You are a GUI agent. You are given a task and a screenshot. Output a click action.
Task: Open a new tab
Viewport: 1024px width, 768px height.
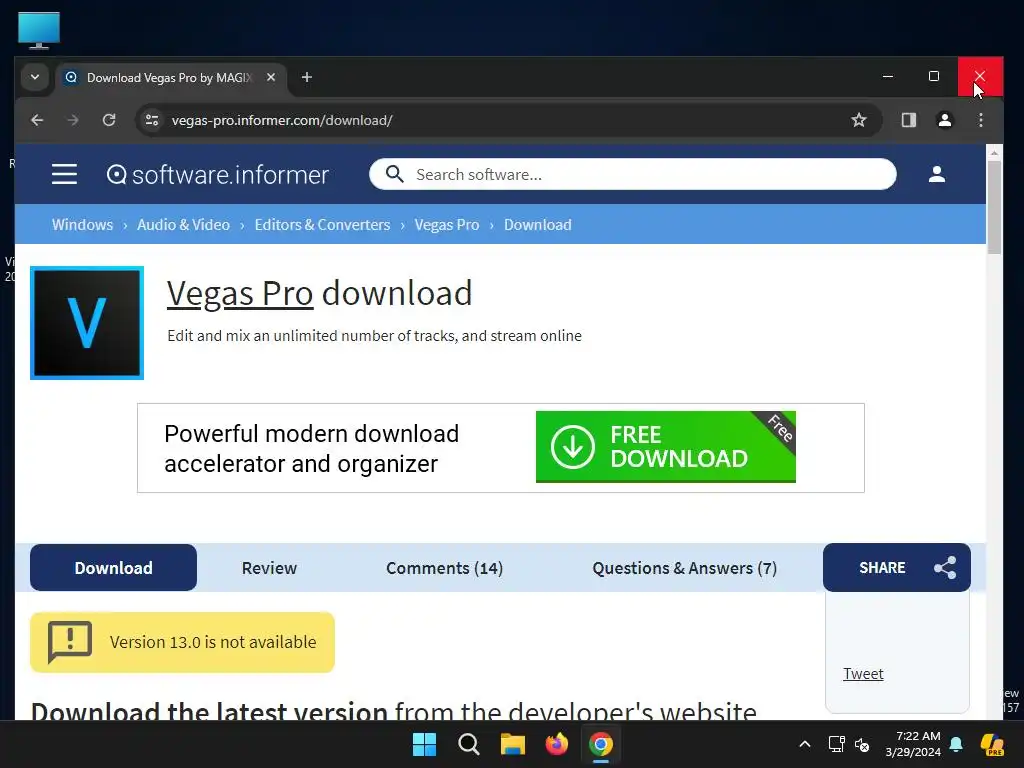(306, 77)
